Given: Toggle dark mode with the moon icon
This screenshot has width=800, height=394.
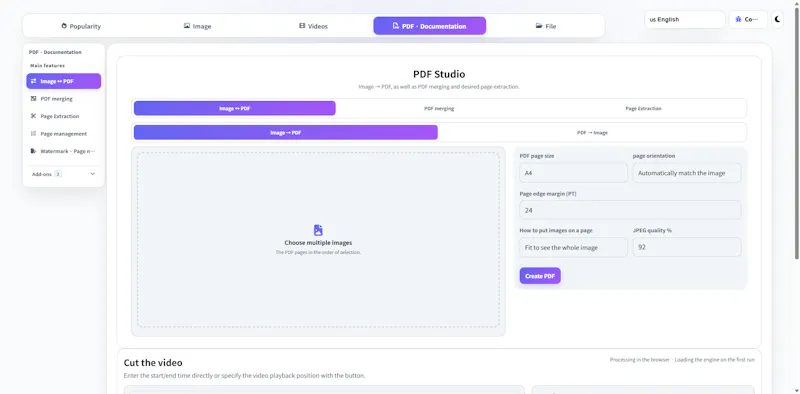Looking at the screenshot, I should tap(778, 19).
